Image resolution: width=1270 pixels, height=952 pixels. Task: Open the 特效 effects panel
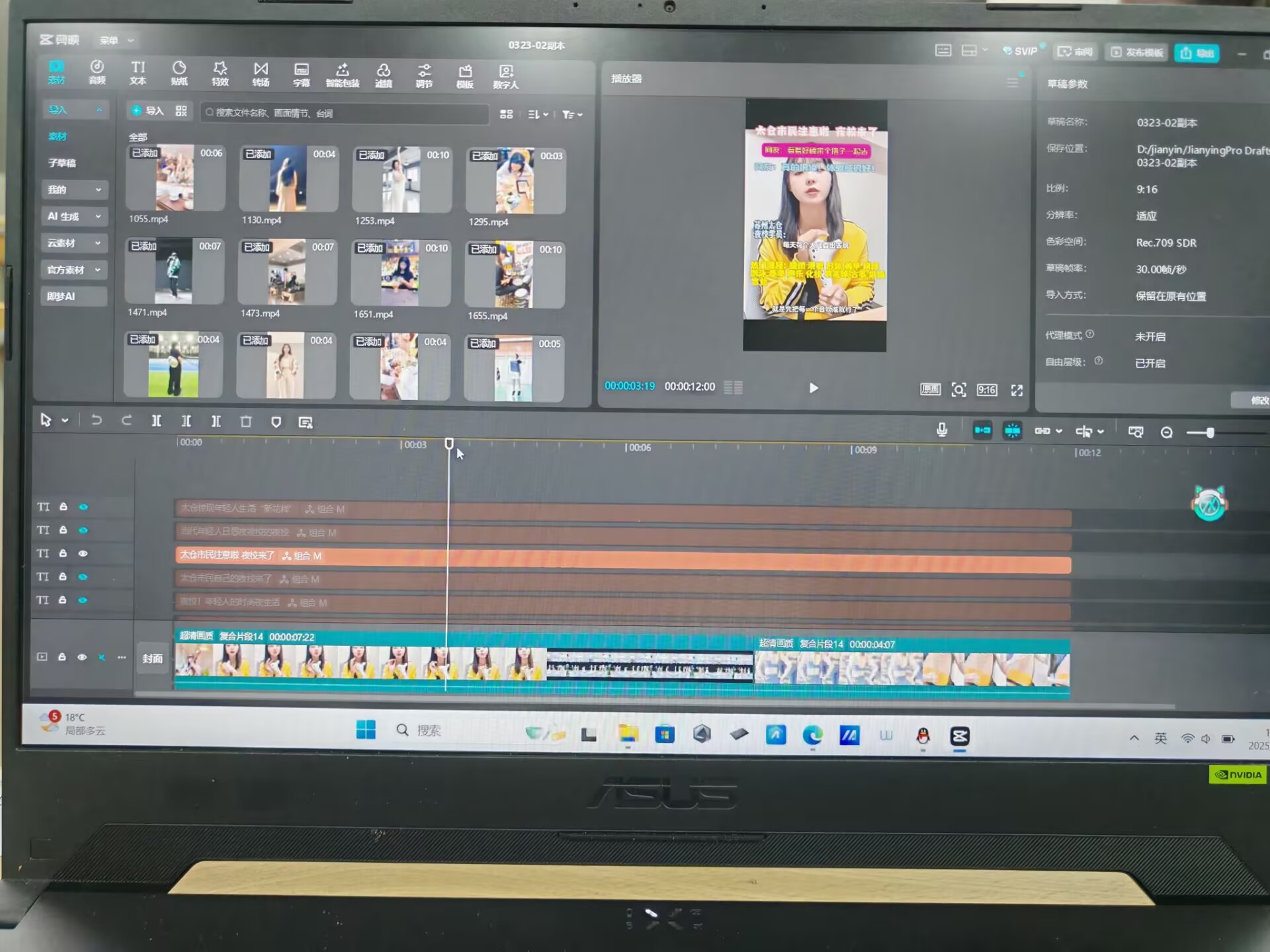[x=220, y=73]
